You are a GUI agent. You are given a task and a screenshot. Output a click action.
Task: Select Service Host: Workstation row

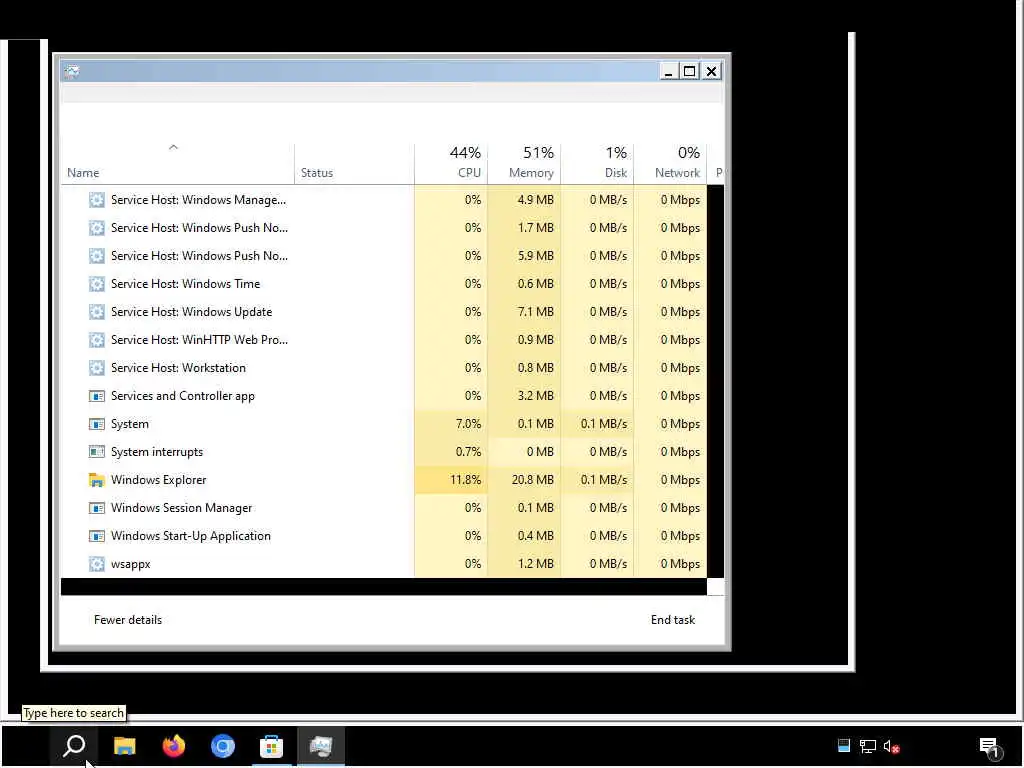(384, 368)
